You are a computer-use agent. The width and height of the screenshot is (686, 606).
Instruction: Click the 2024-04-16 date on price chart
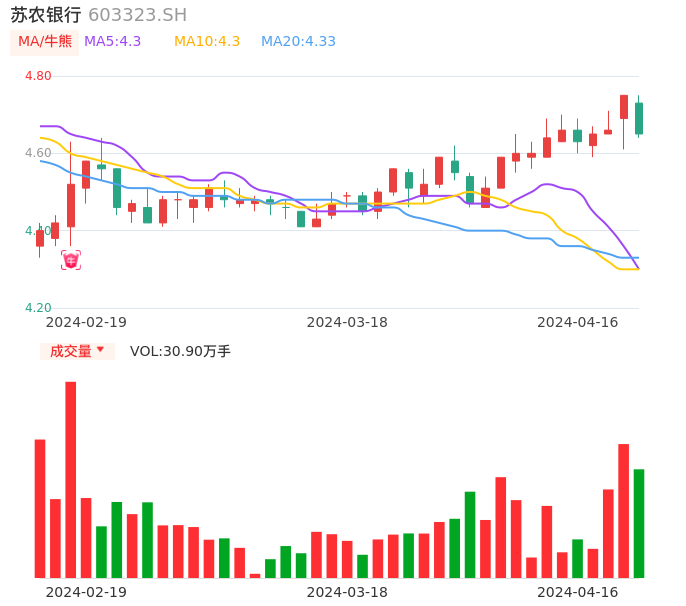578,323
